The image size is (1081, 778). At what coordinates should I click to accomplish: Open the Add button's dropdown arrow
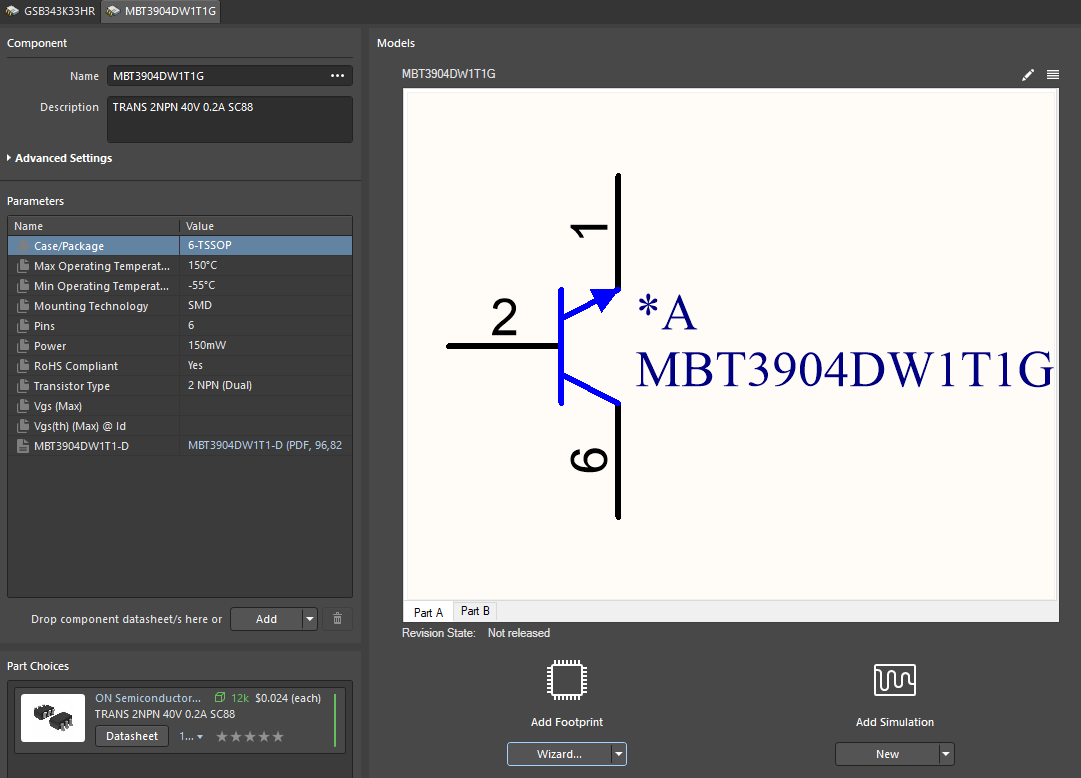tap(310, 618)
